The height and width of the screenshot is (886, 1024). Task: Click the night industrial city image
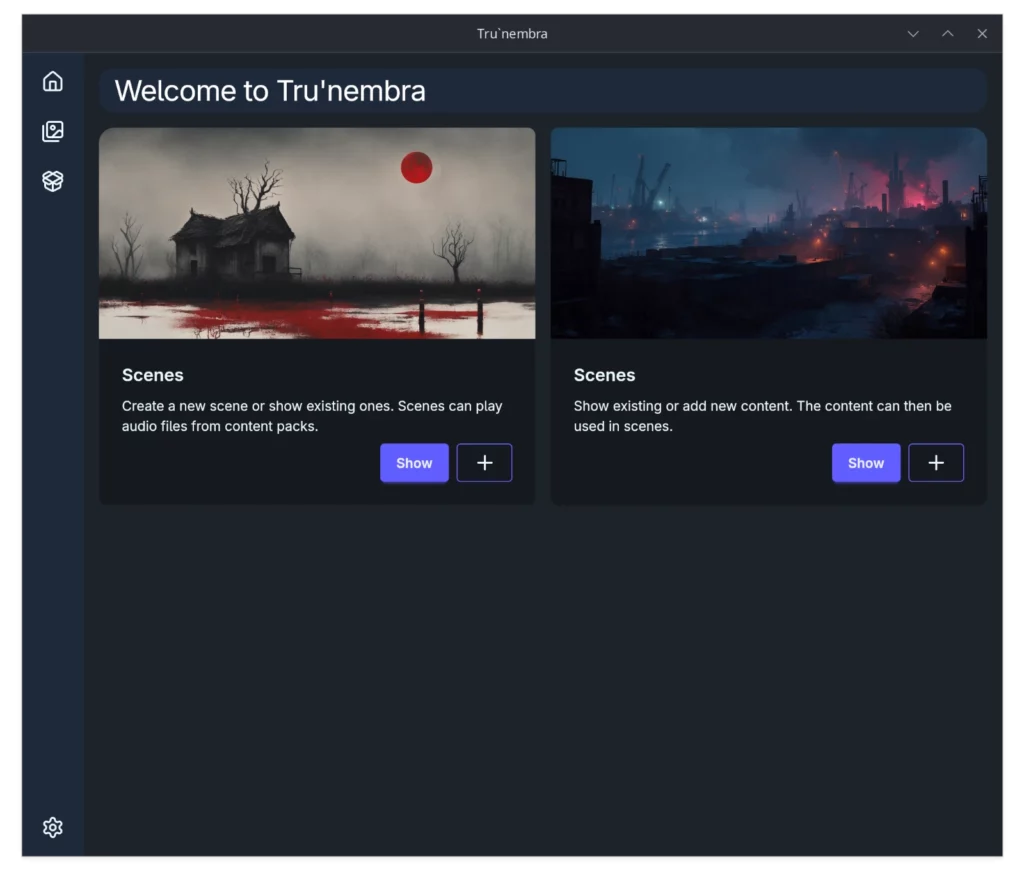pyautogui.click(x=769, y=233)
